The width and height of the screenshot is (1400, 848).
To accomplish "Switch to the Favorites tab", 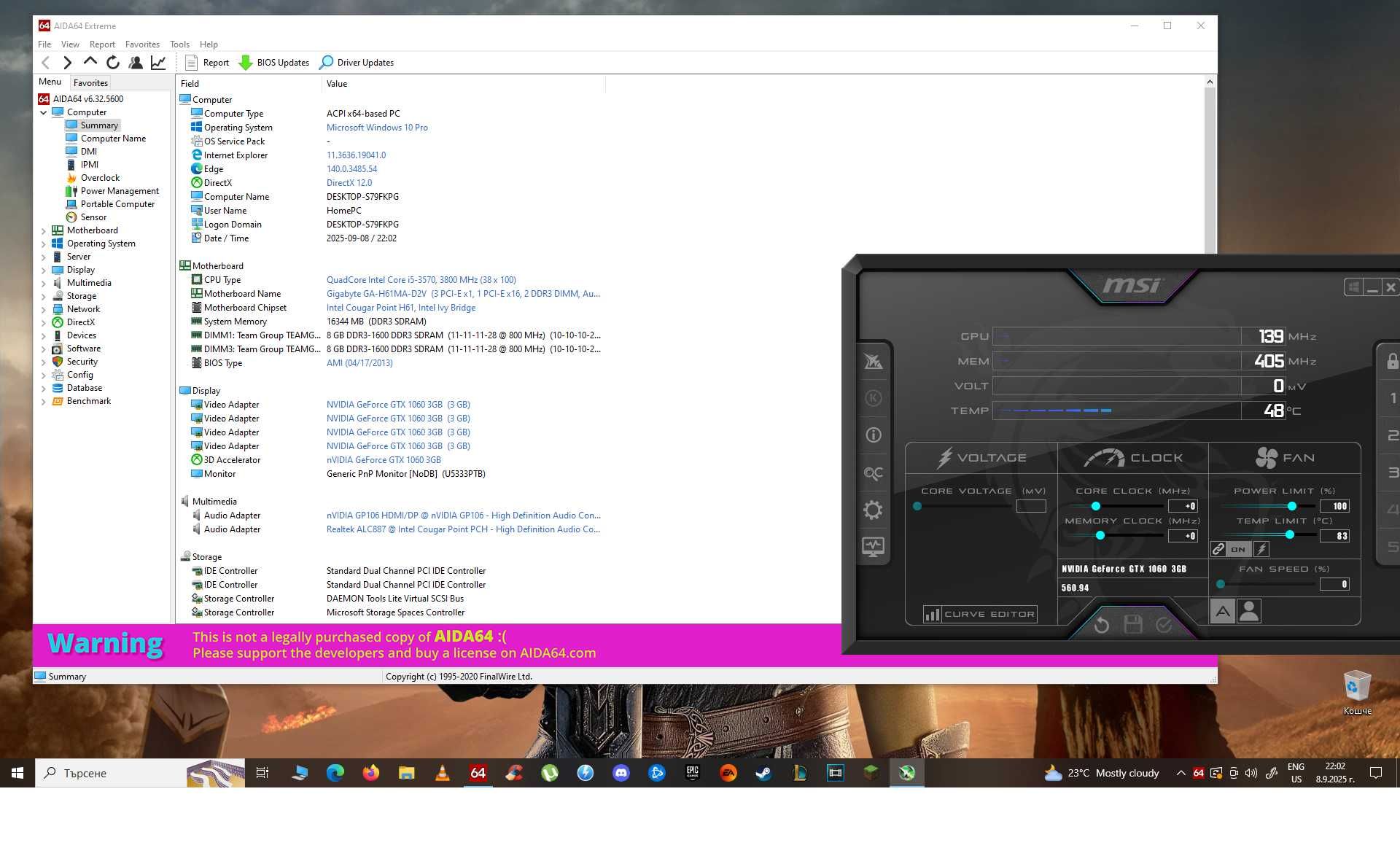I will tap(90, 82).
